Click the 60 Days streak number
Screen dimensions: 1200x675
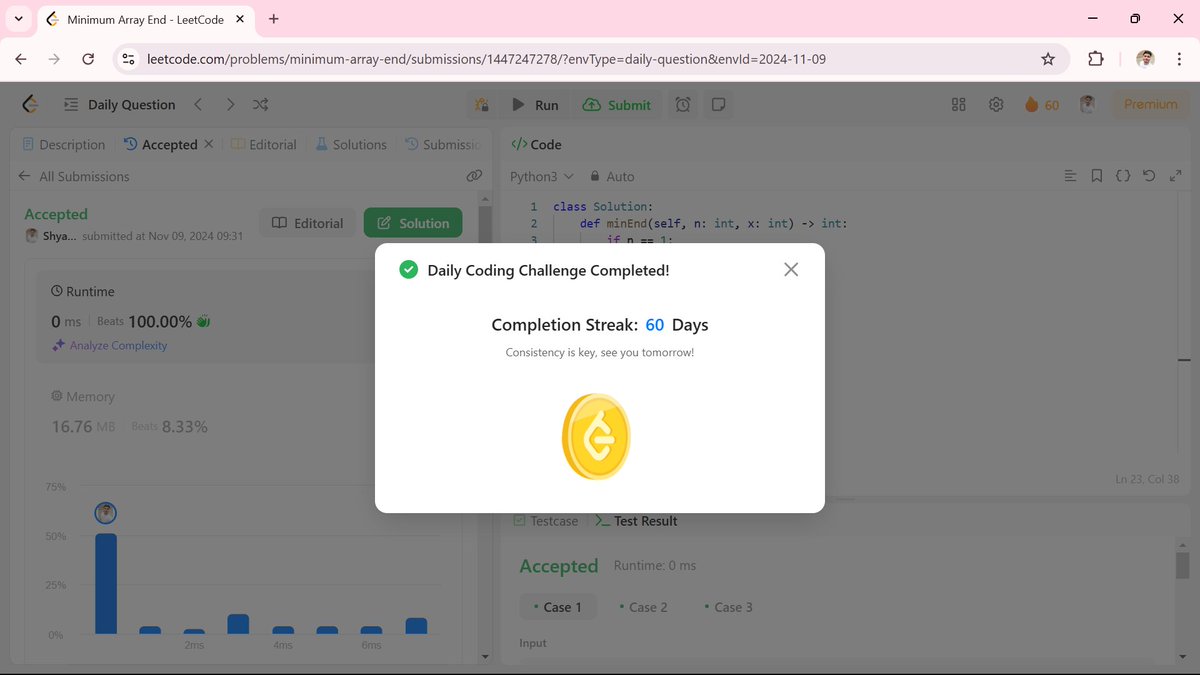pyautogui.click(x=655, y=325)
